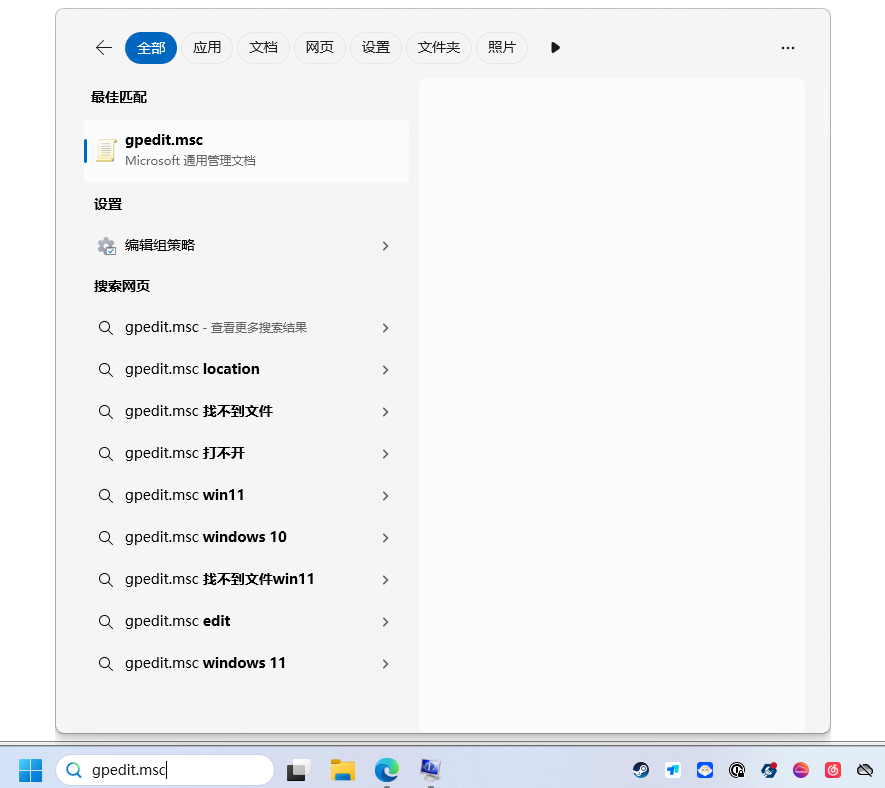Screen dimensions: 885x788
Task: Switch to the 应用 filter tab
Action: (207, 48)
